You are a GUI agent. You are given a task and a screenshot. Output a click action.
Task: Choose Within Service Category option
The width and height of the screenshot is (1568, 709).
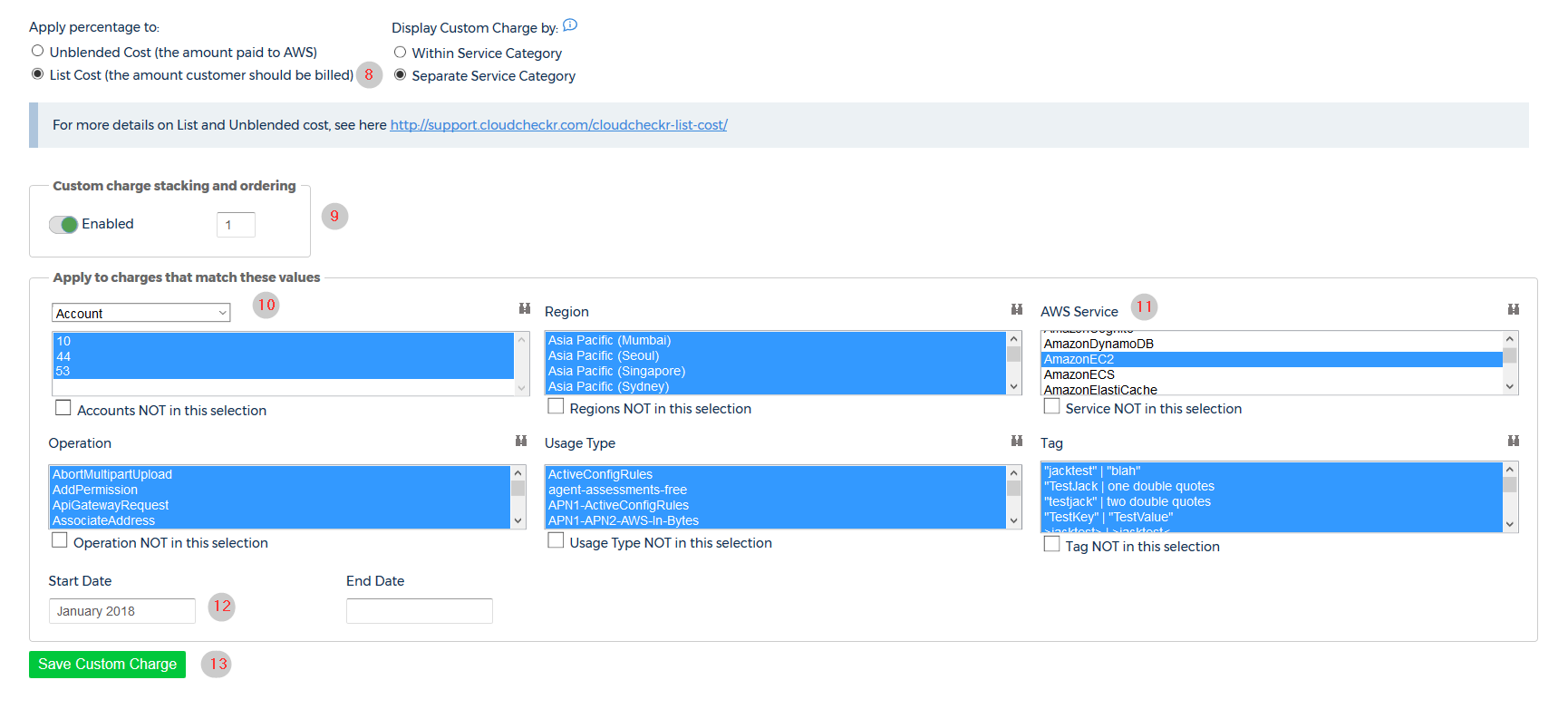(x=400, y=52)
